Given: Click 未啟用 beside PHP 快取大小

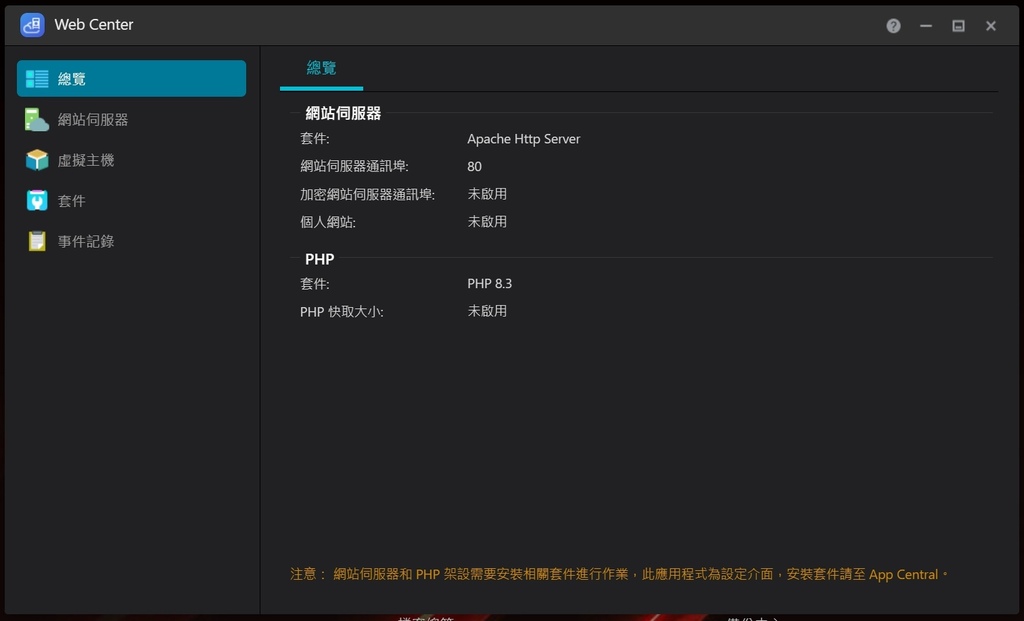Looking at the screenshot, I should tap(487, 311).
